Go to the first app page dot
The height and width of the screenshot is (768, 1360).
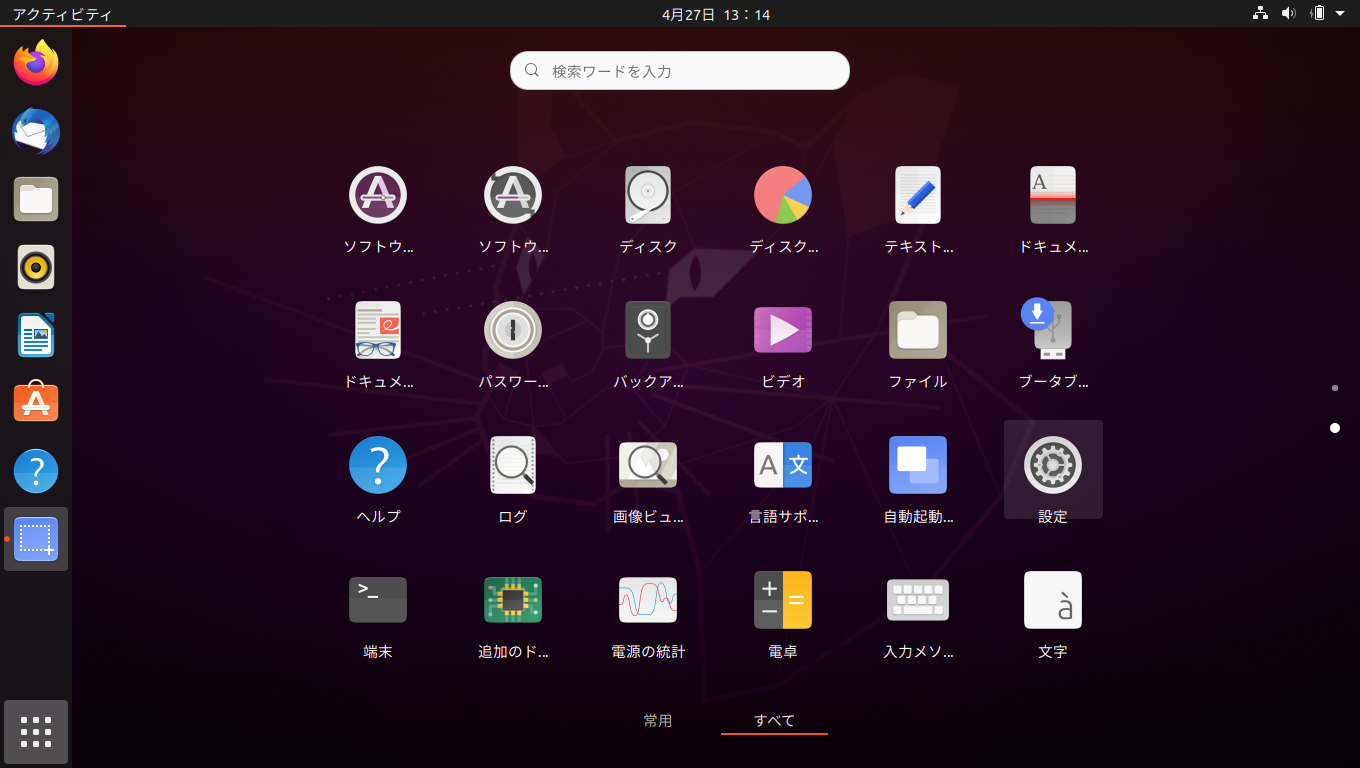1335,387
